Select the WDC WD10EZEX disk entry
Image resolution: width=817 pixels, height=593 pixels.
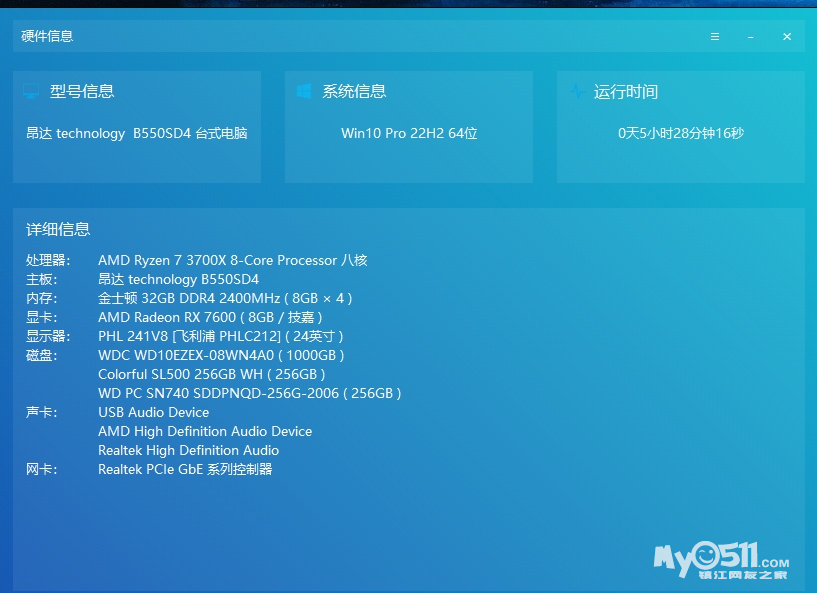pyautogui.click(x=221, y=355)
